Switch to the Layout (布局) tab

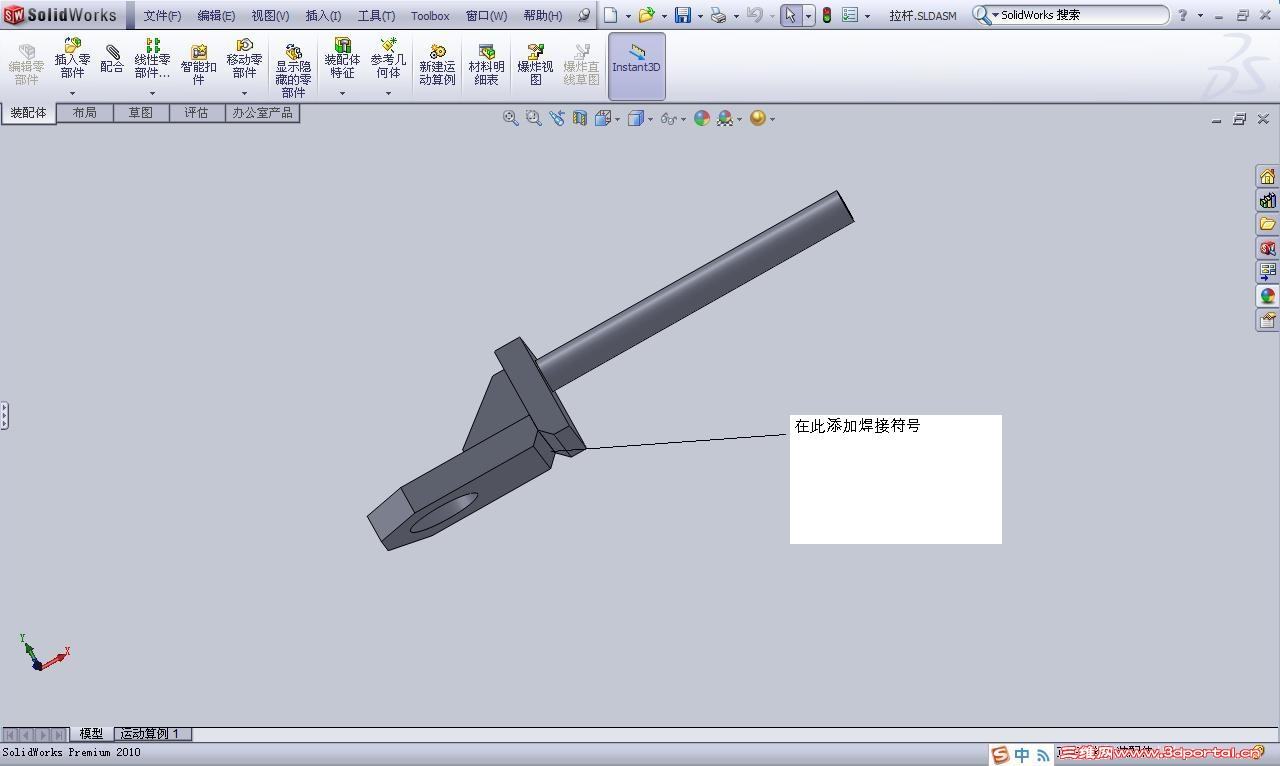pyautogui.click(x=84, y=113)
